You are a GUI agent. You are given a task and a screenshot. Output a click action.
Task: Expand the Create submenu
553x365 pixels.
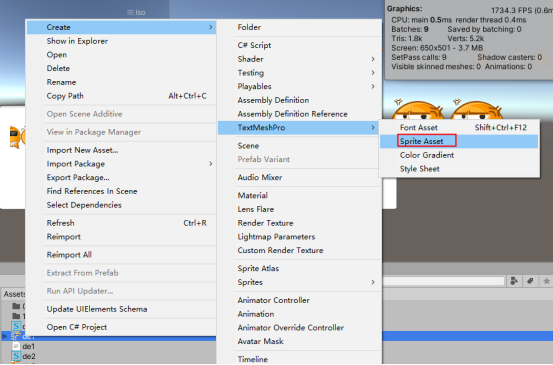coord(122,27)
